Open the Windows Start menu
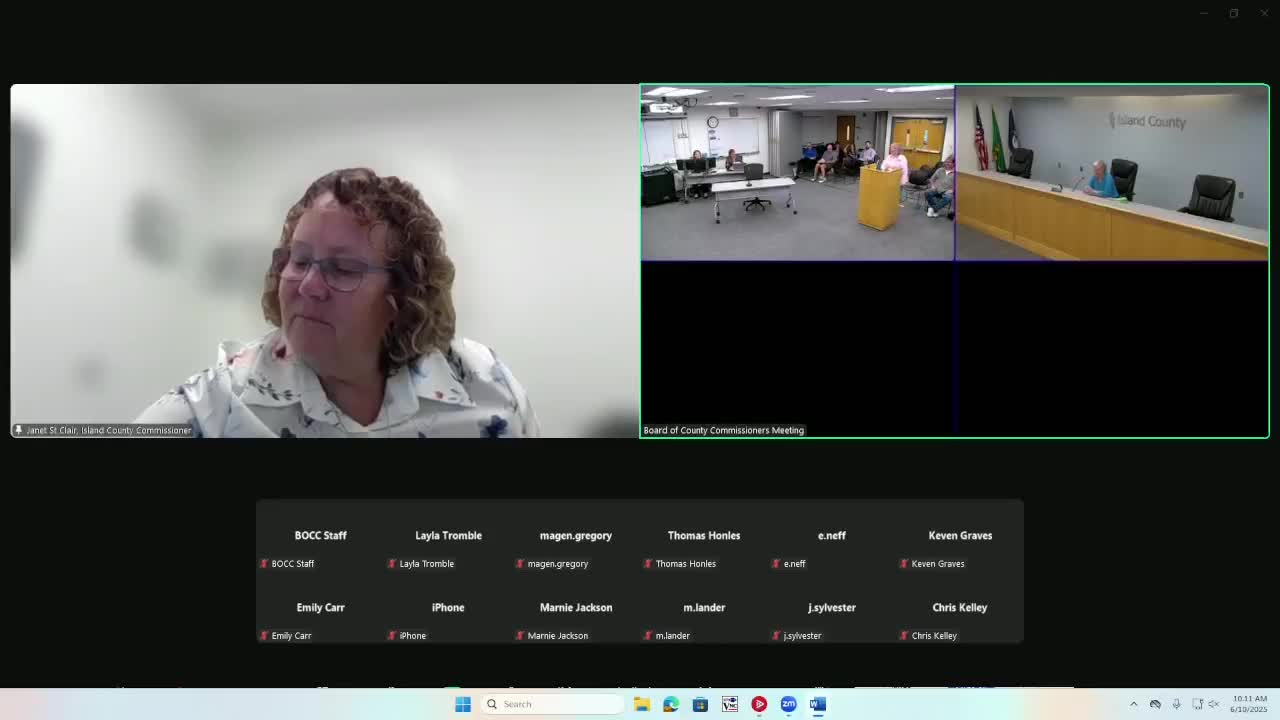1280x720 pixels. [463, 704]
